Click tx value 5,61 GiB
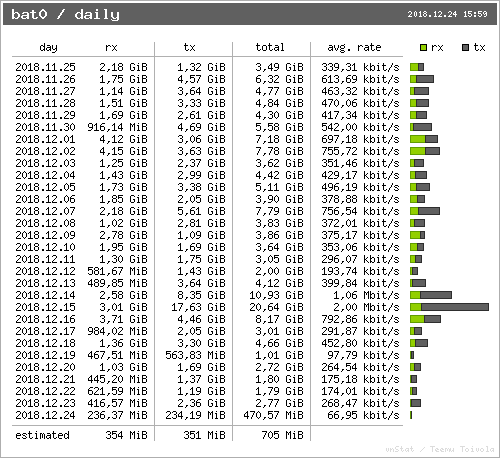The image size is (500, 458). pyautogui.click(x=201, y=211)
